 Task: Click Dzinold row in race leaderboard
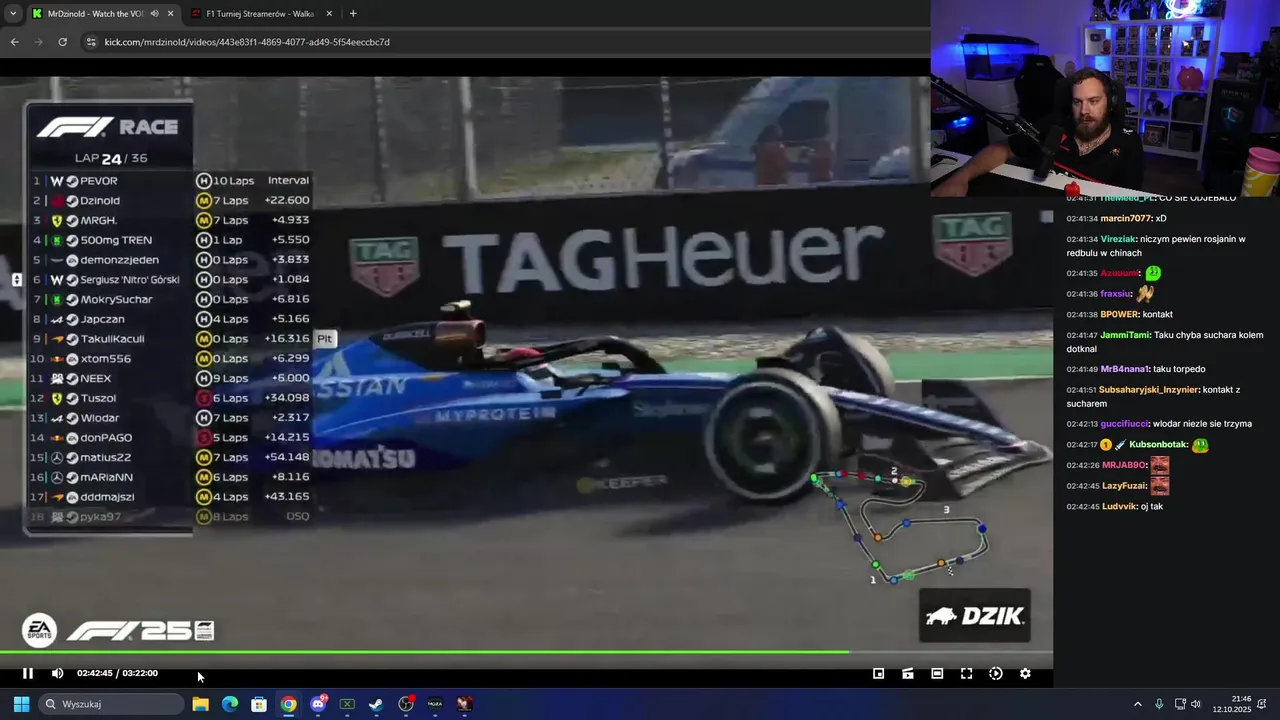point(171,201)
